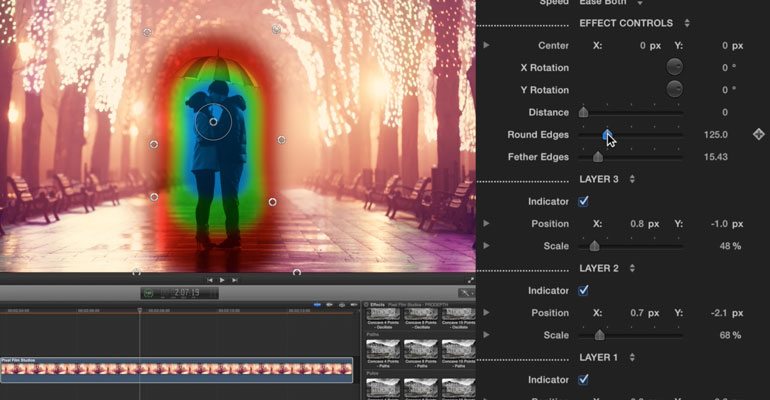This screenshot has width=770, height=400.
Task: Open the LAYER 2 up-down stepper
Action: click(x=632, y=268)
